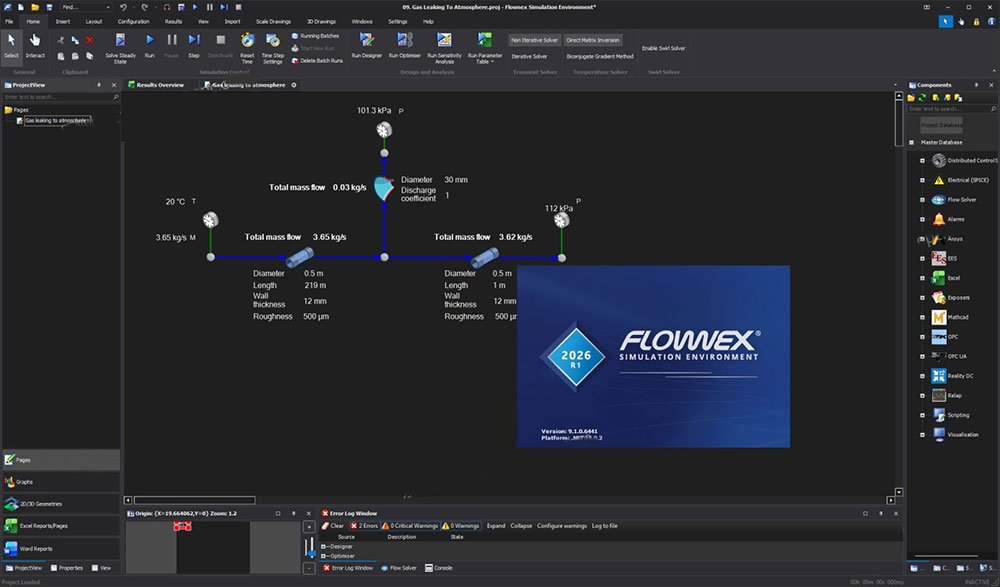Click the Scripting library icon
This screenshot has width=1000, height=587.
click(939, 415)
